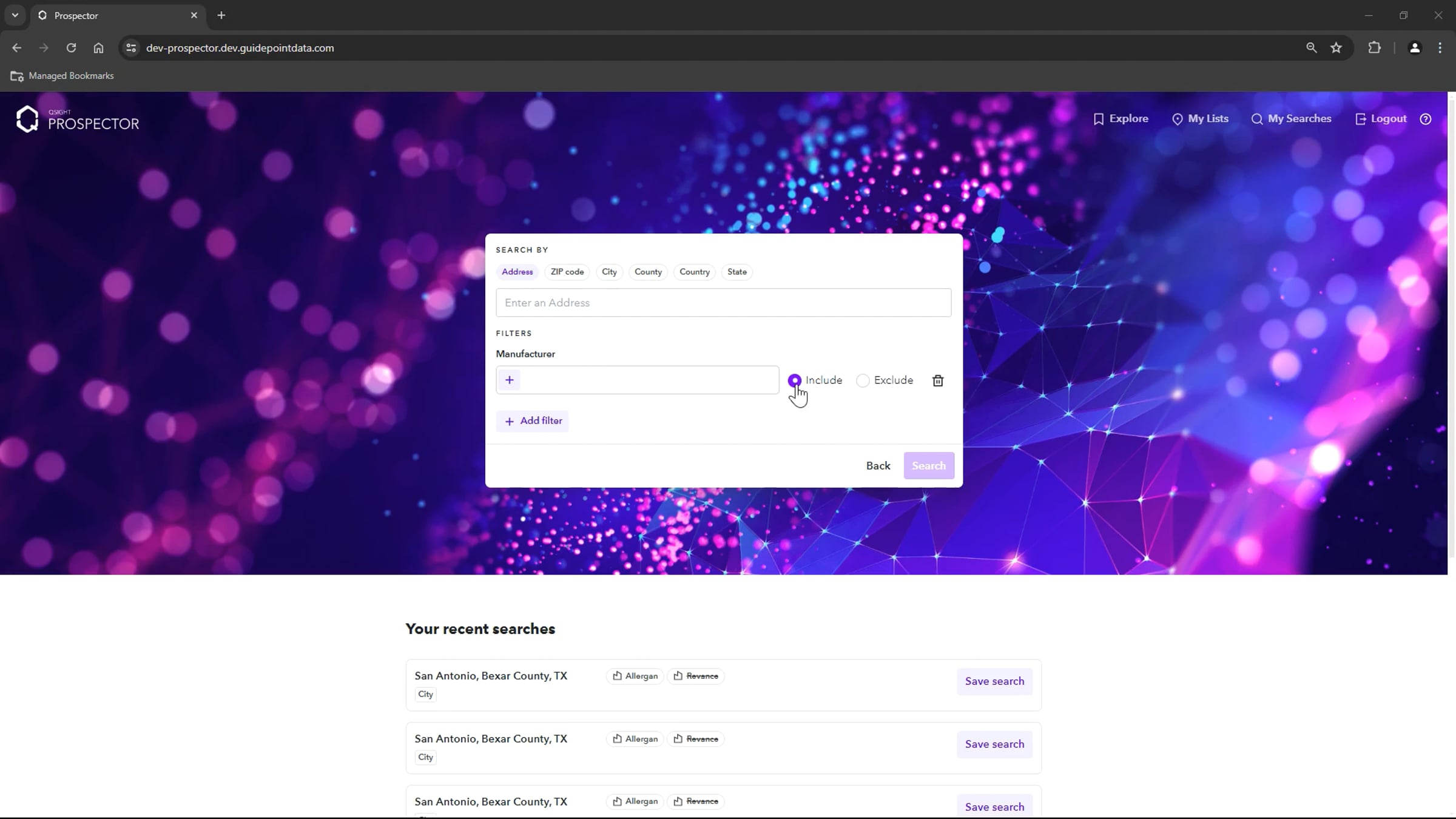Open Chrome three-dot menu
The height and width of the screenshot is (819, 1456).
tap(1440, 48)
